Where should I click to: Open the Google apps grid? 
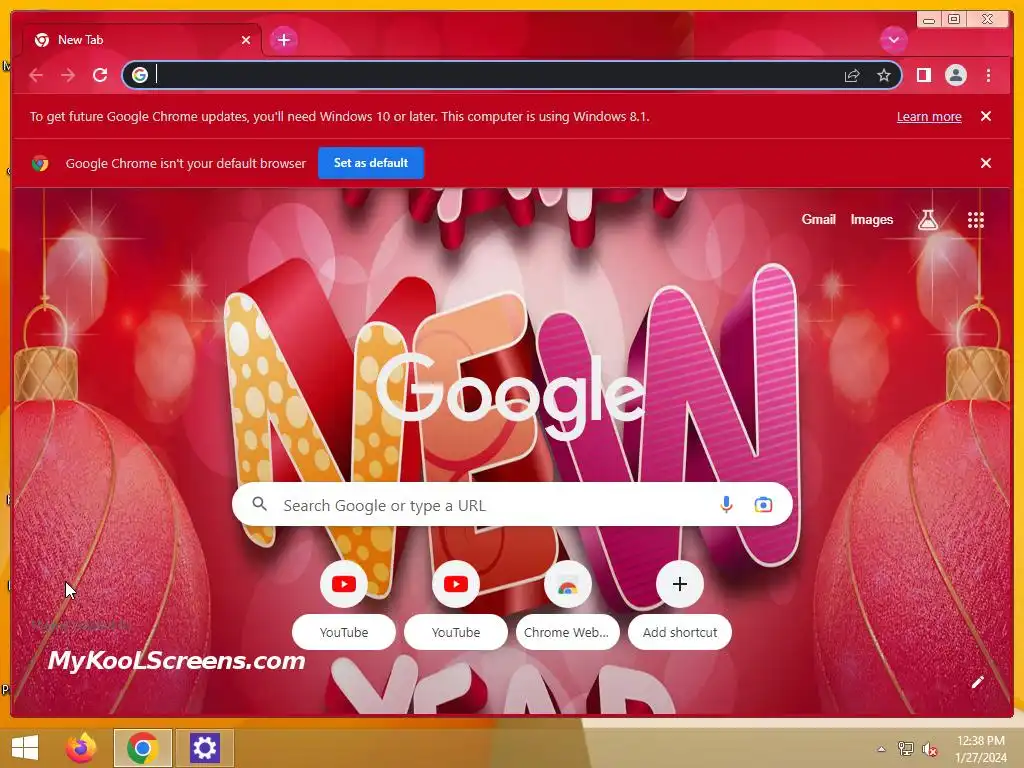pos(975,220)
